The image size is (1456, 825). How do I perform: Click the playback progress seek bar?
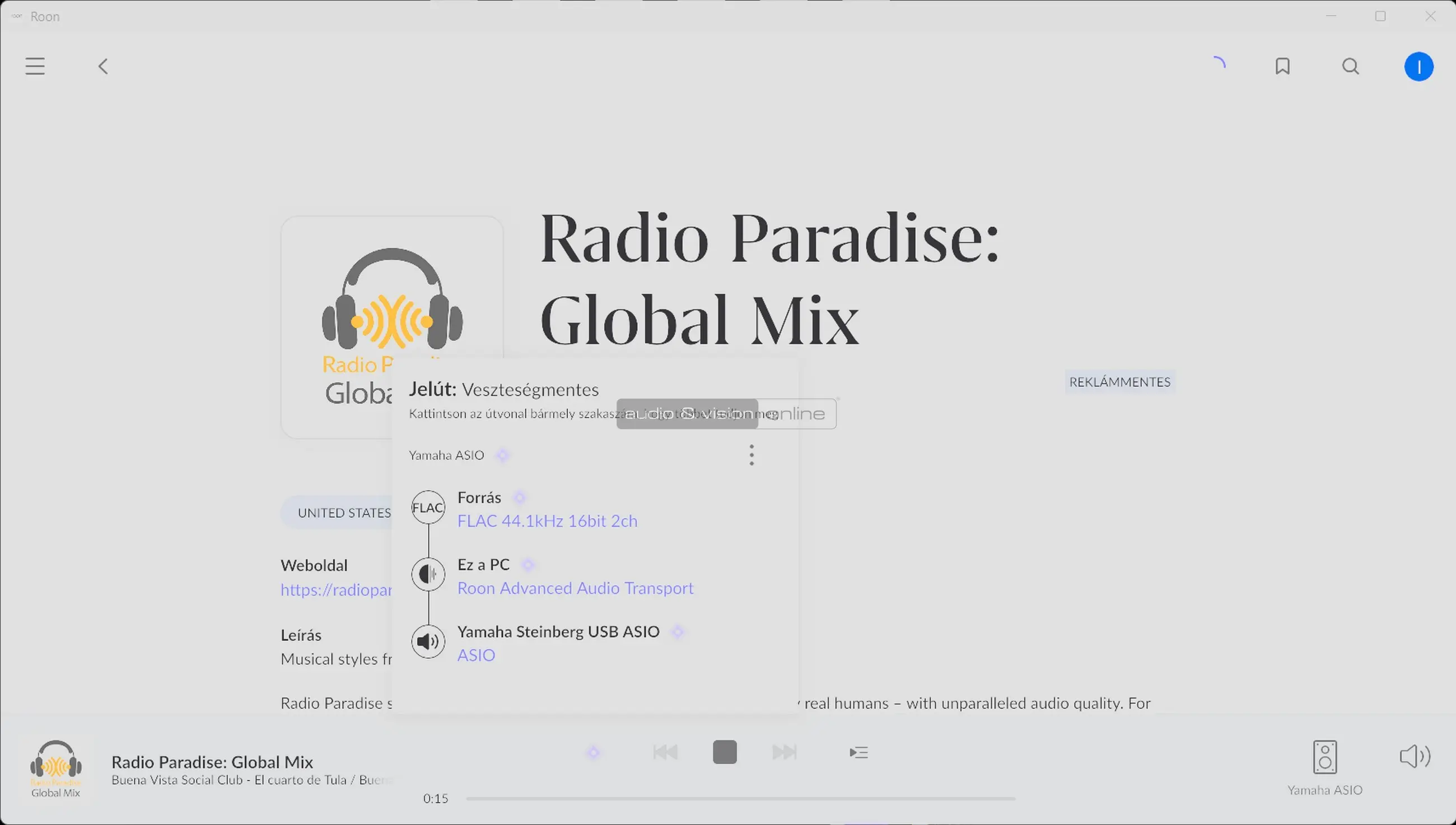(x=740, y=798)
